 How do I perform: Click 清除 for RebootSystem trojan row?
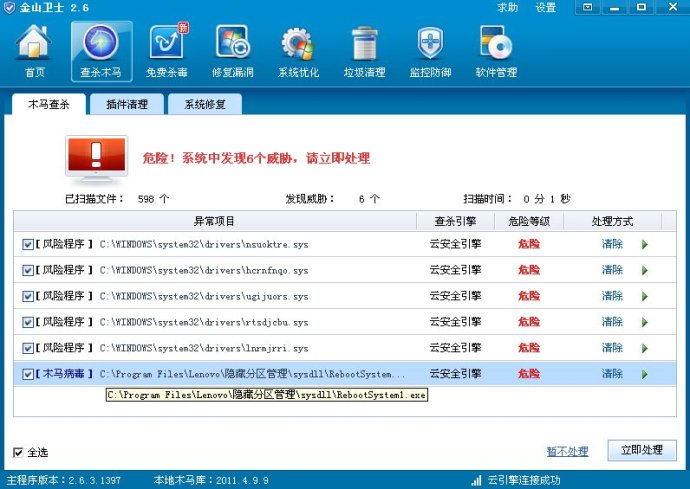[x=612, y=374]
